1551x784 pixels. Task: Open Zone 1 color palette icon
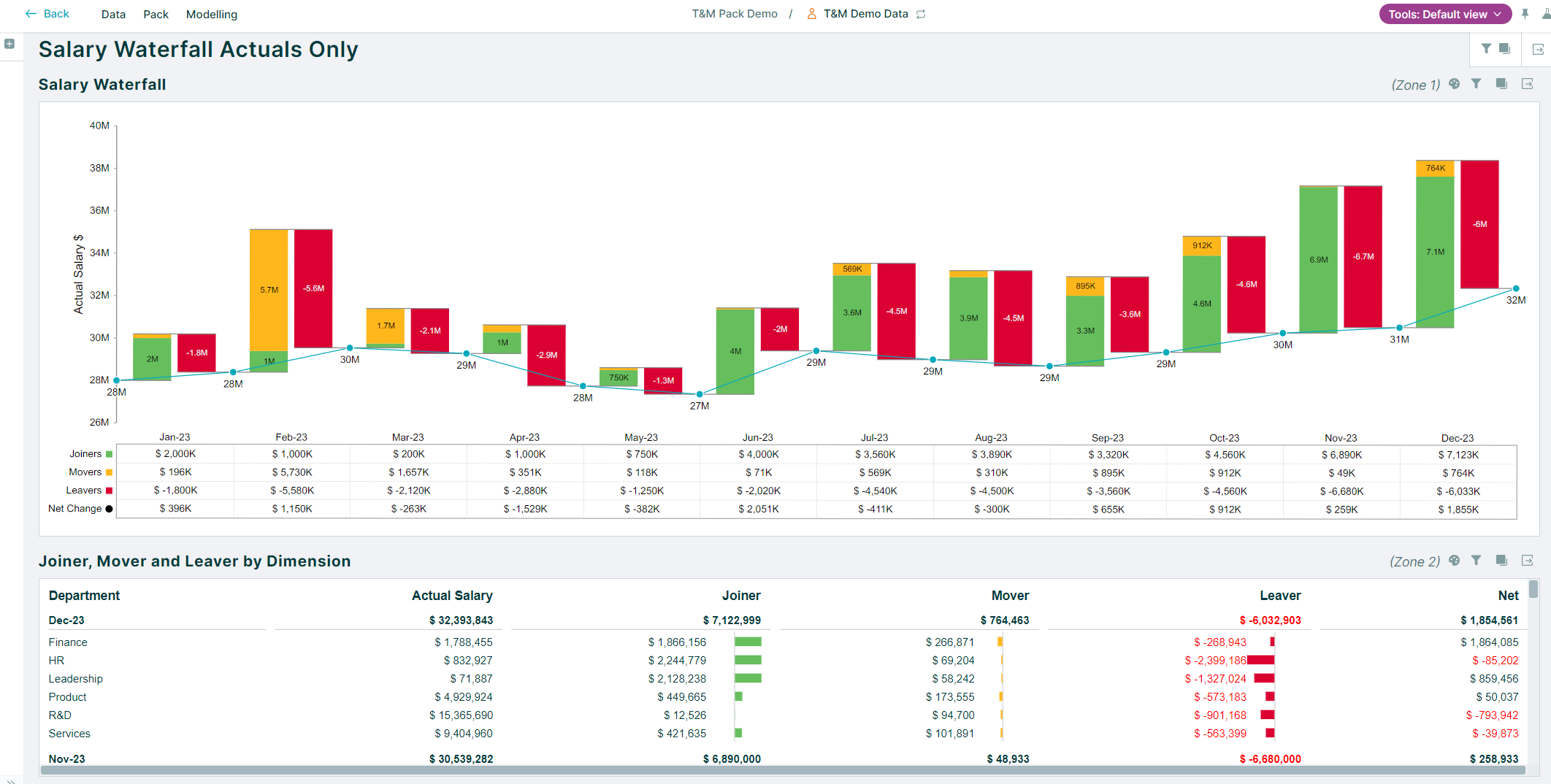(x=1454, y=84)
